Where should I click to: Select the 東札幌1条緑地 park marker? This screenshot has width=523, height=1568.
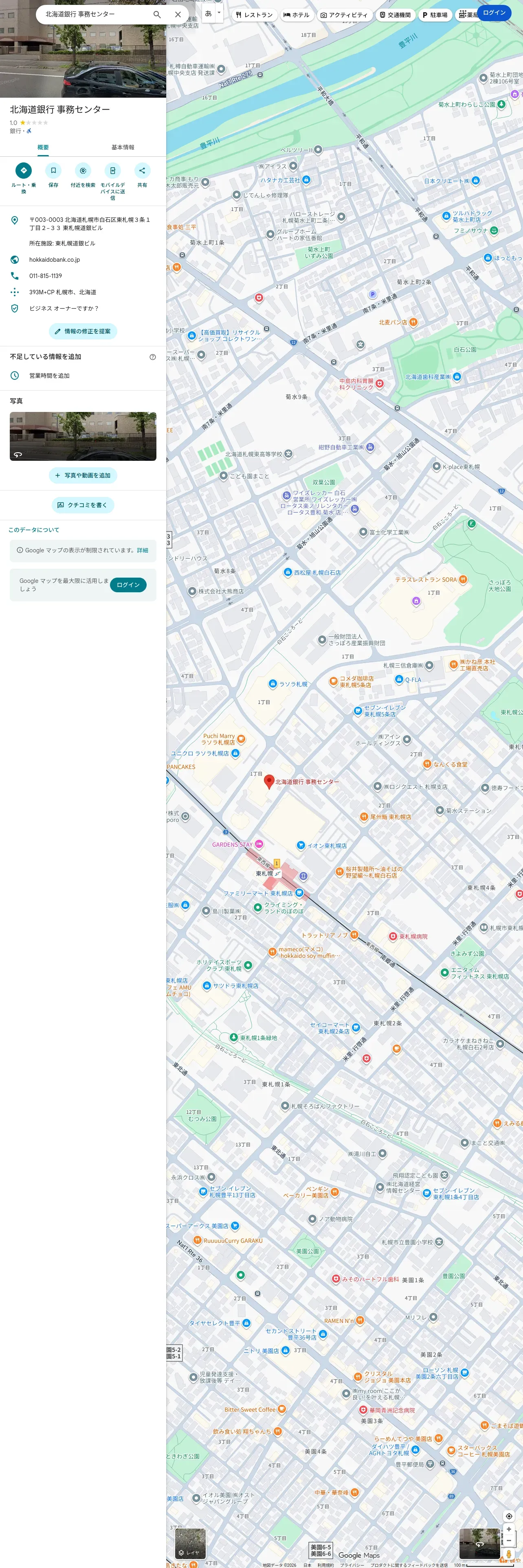coord(233,1038)
